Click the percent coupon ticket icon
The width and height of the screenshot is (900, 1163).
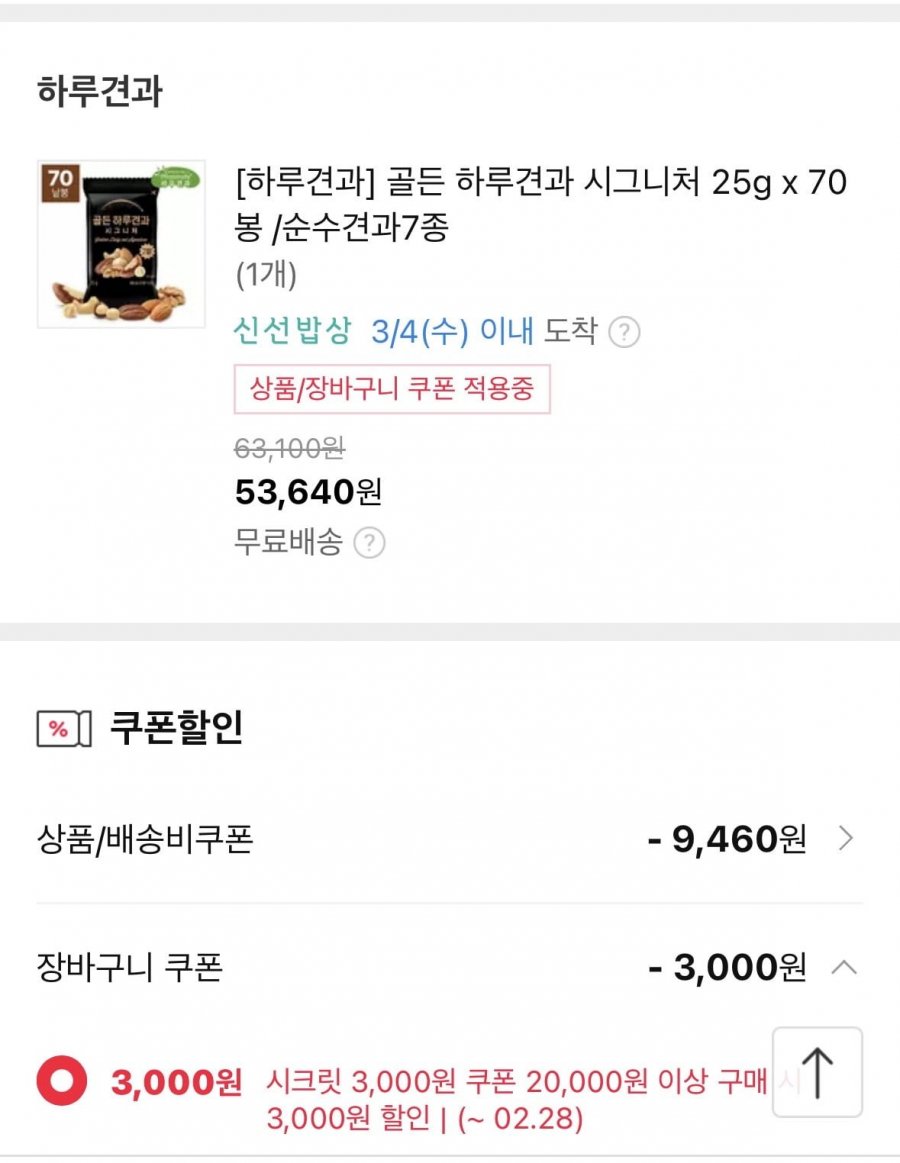[64, 729]
